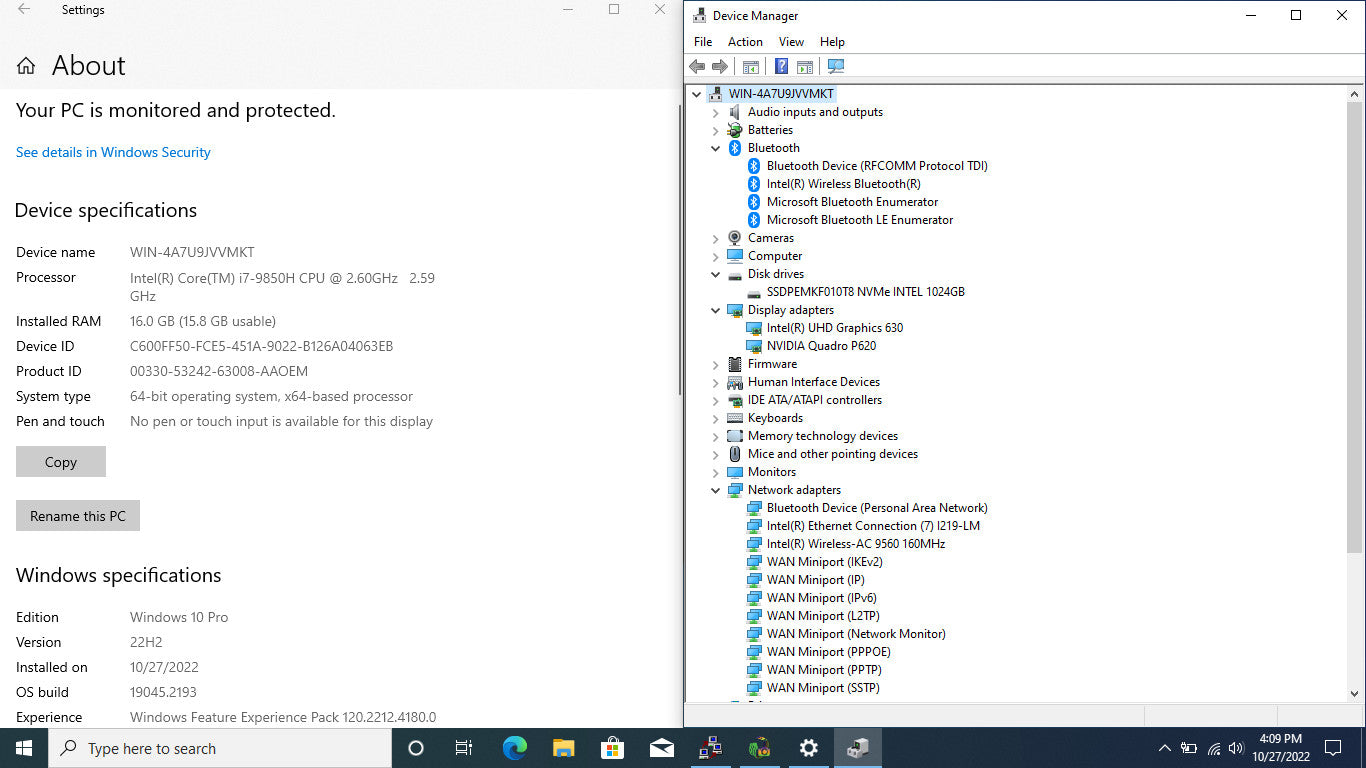Expand the Firmware category
This screenshot has width=1366, height=768.
click(716, 364)
